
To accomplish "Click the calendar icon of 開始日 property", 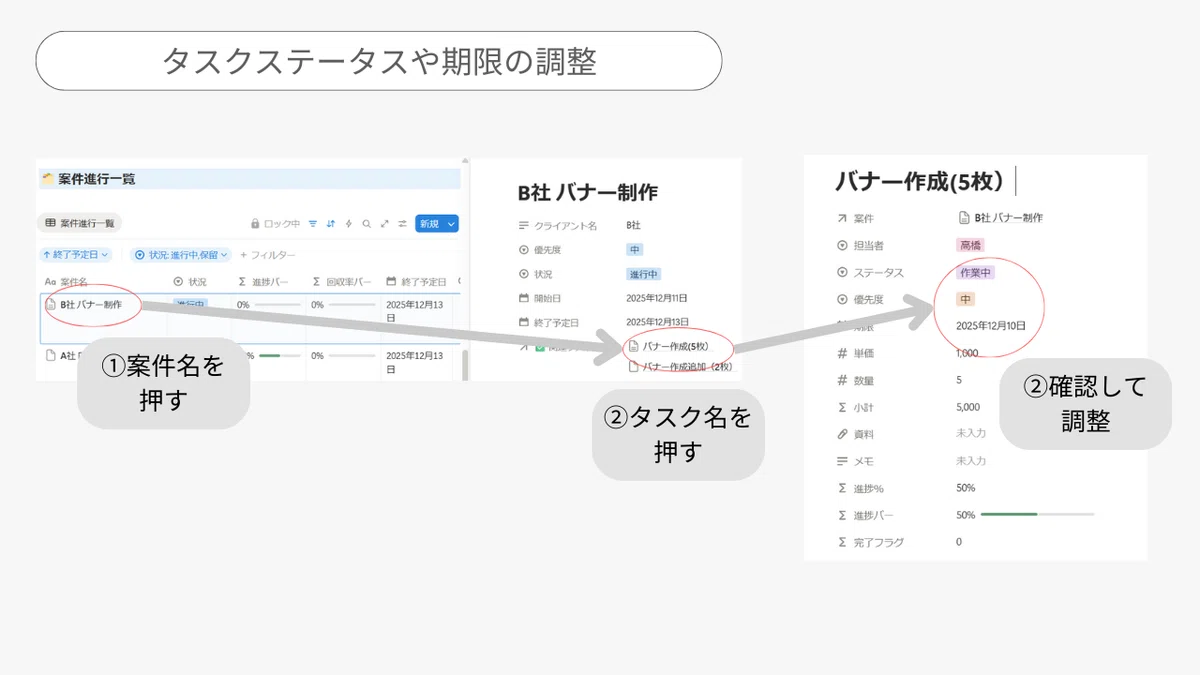I will pos(524,298).
